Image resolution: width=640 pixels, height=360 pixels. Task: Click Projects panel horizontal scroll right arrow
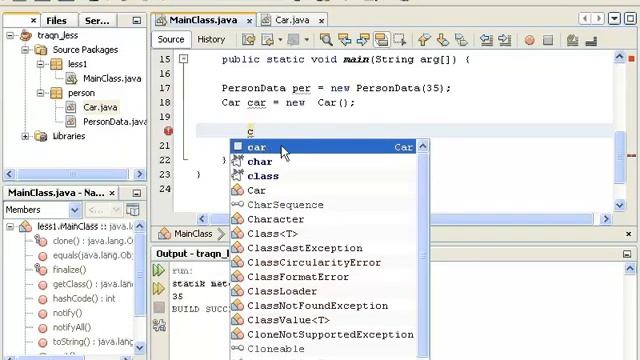click(x=140, y=174)
